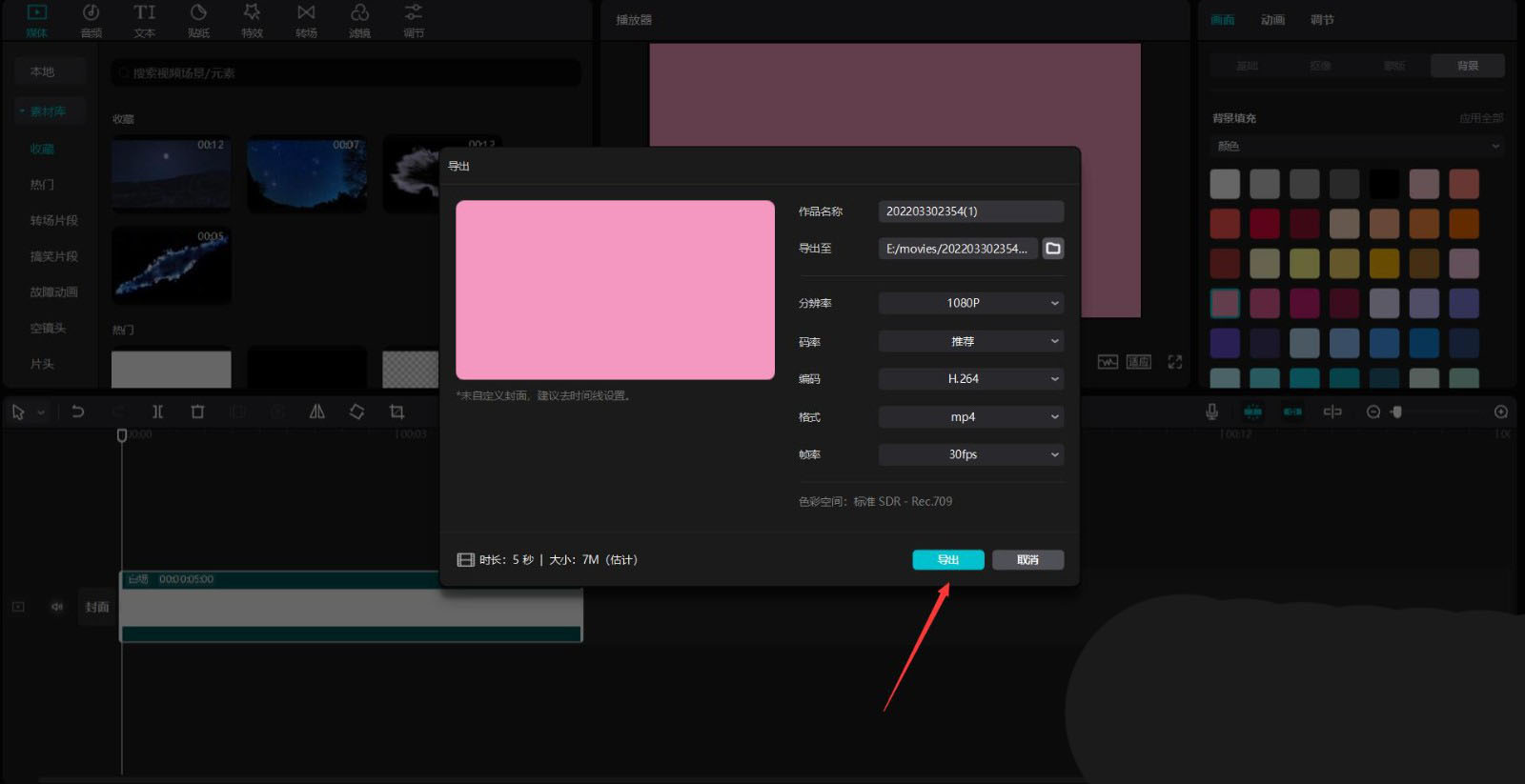
Task: Open the 文本 text panel icon
Action: [x=145, y=20]
